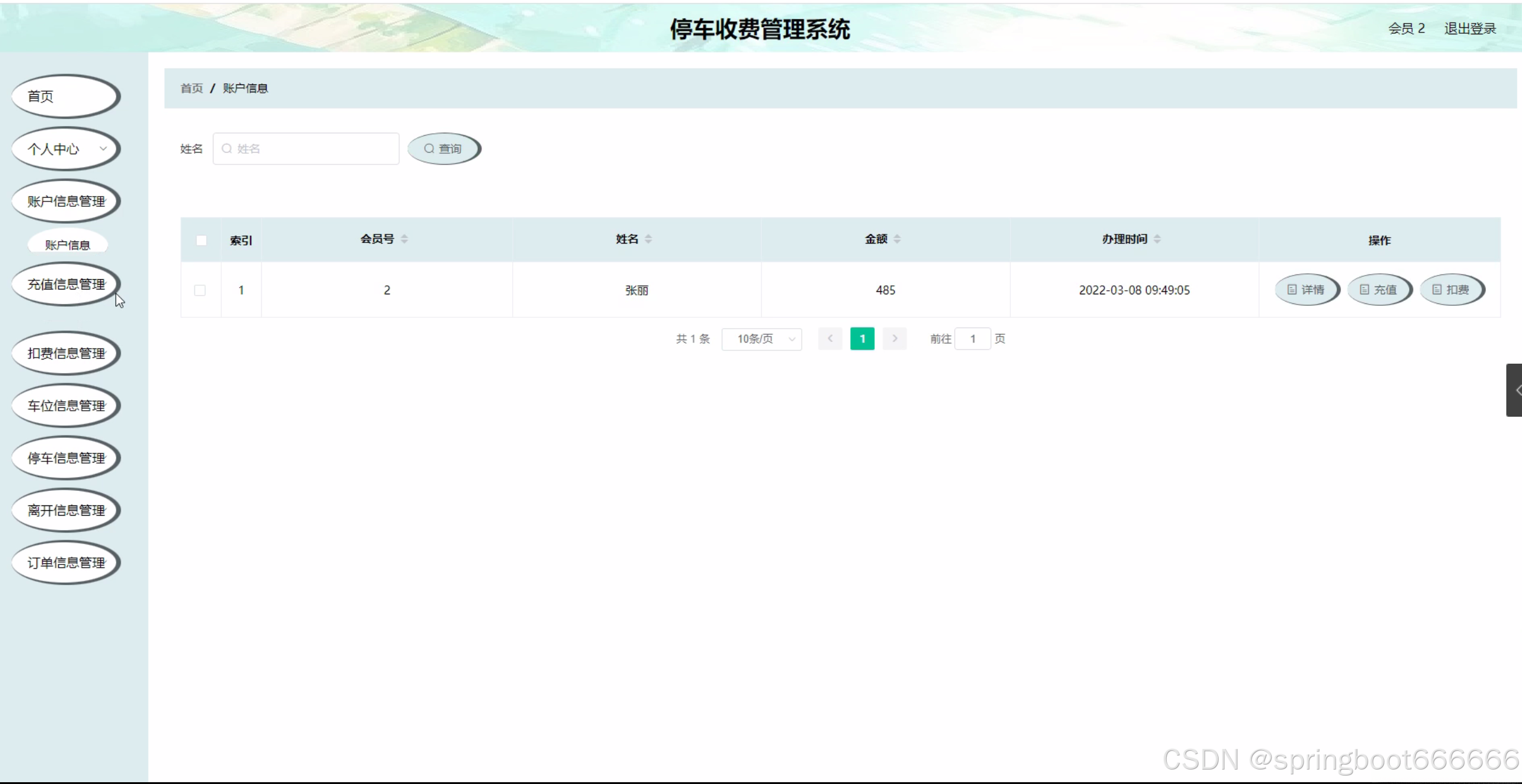Check the checkbox for row 1
Image resolution: width=1522 pixels, height=784 pixels.
point(200,291)
